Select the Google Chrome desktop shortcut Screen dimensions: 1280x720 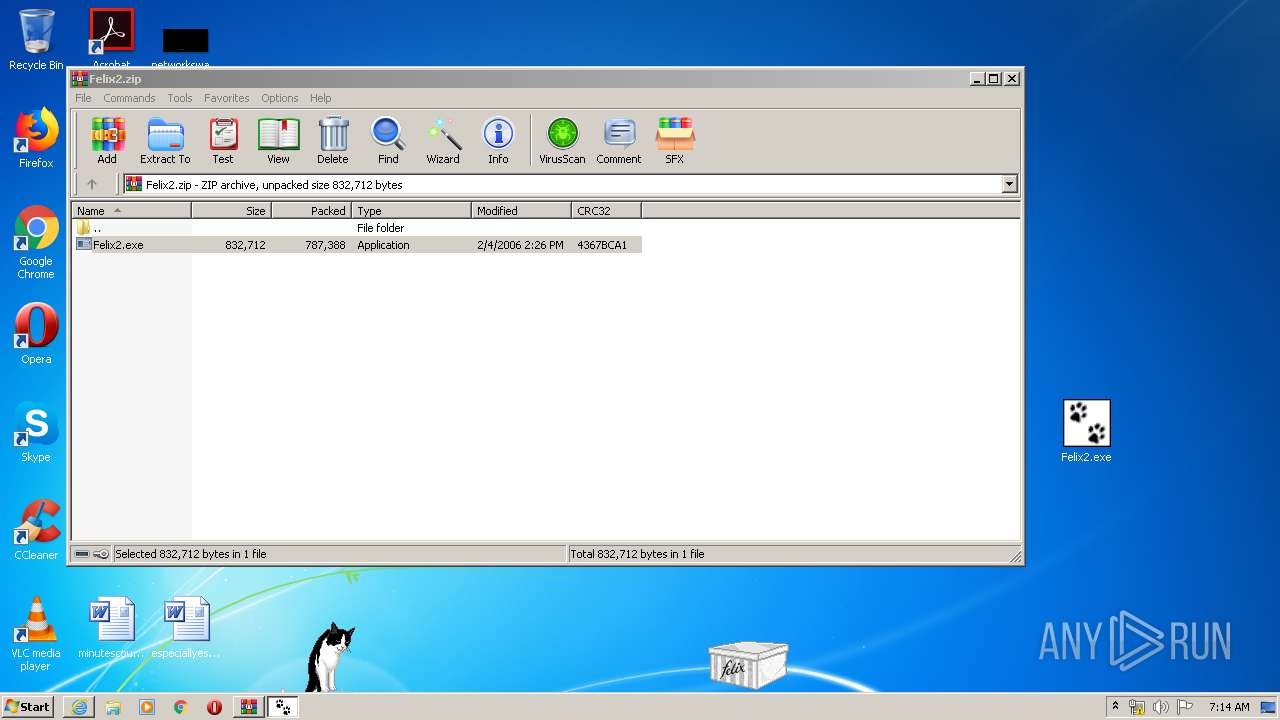36,242
